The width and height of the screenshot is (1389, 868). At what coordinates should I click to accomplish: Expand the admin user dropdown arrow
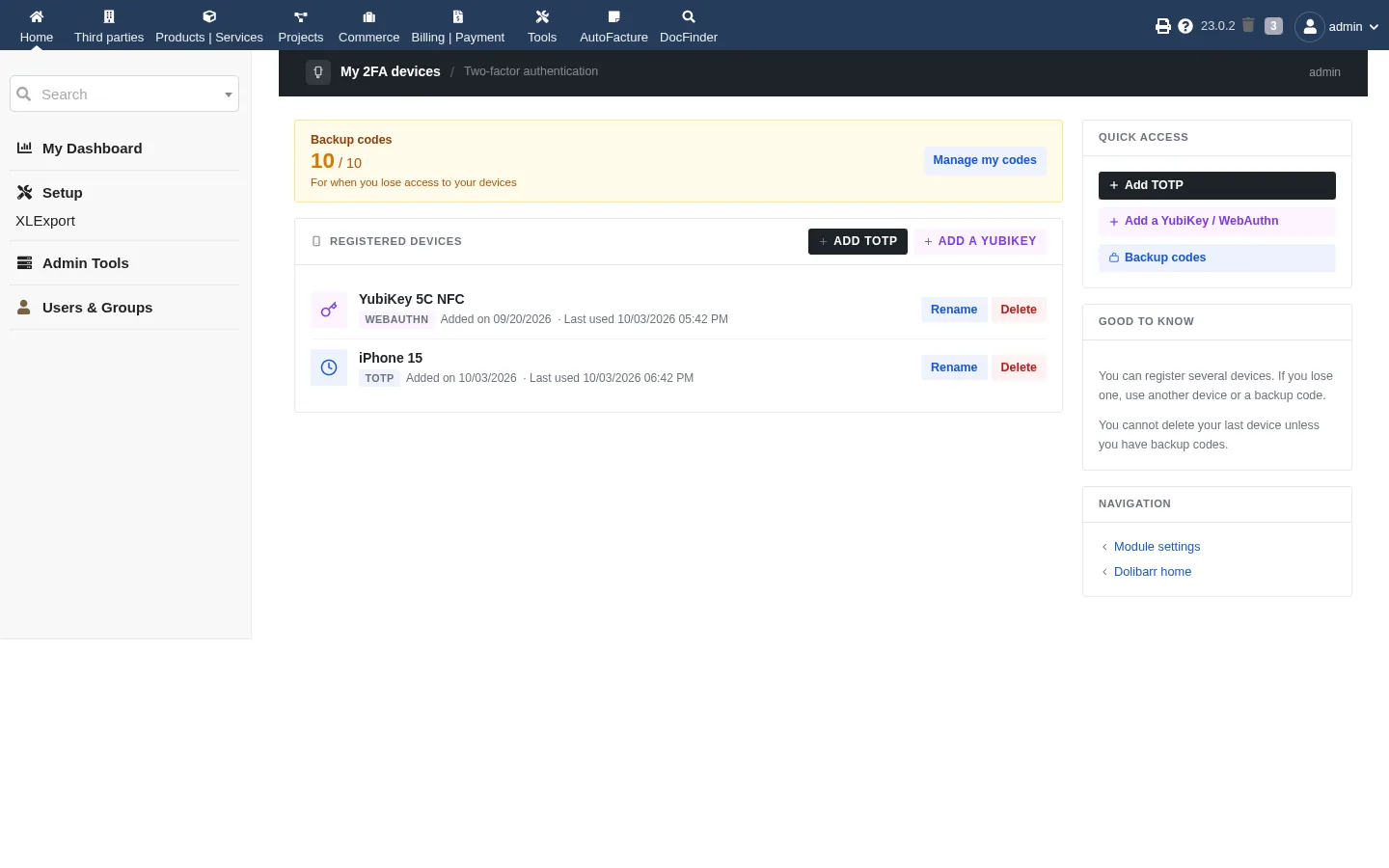pos(1374,27)
